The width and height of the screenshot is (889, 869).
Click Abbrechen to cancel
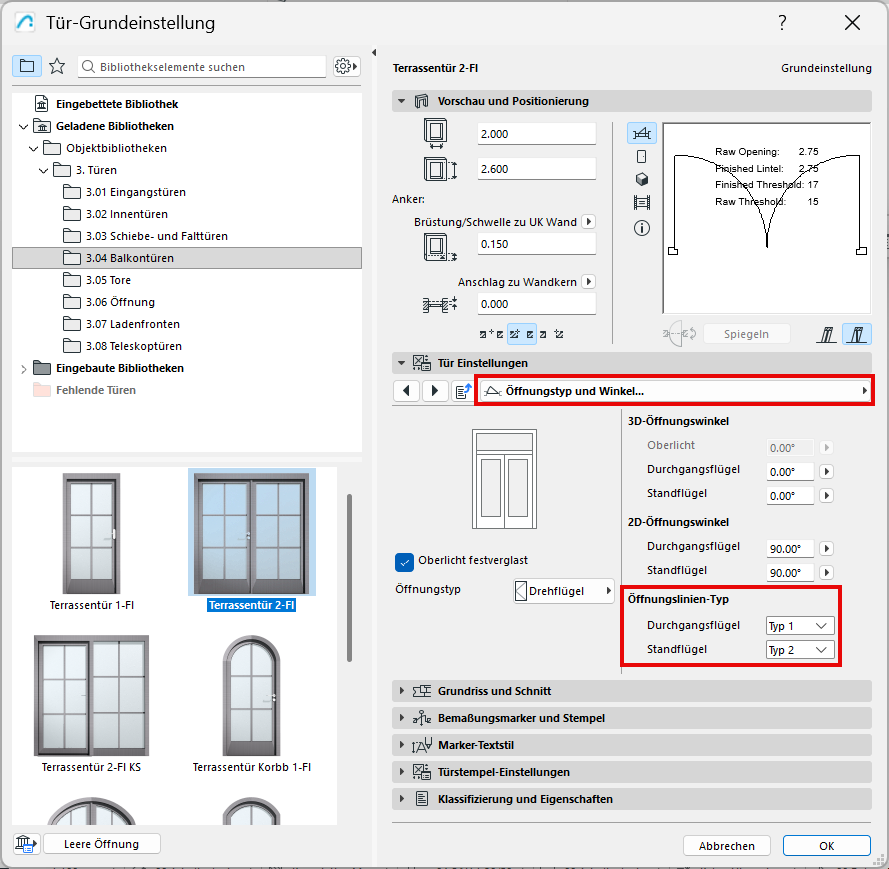point(727,846)
